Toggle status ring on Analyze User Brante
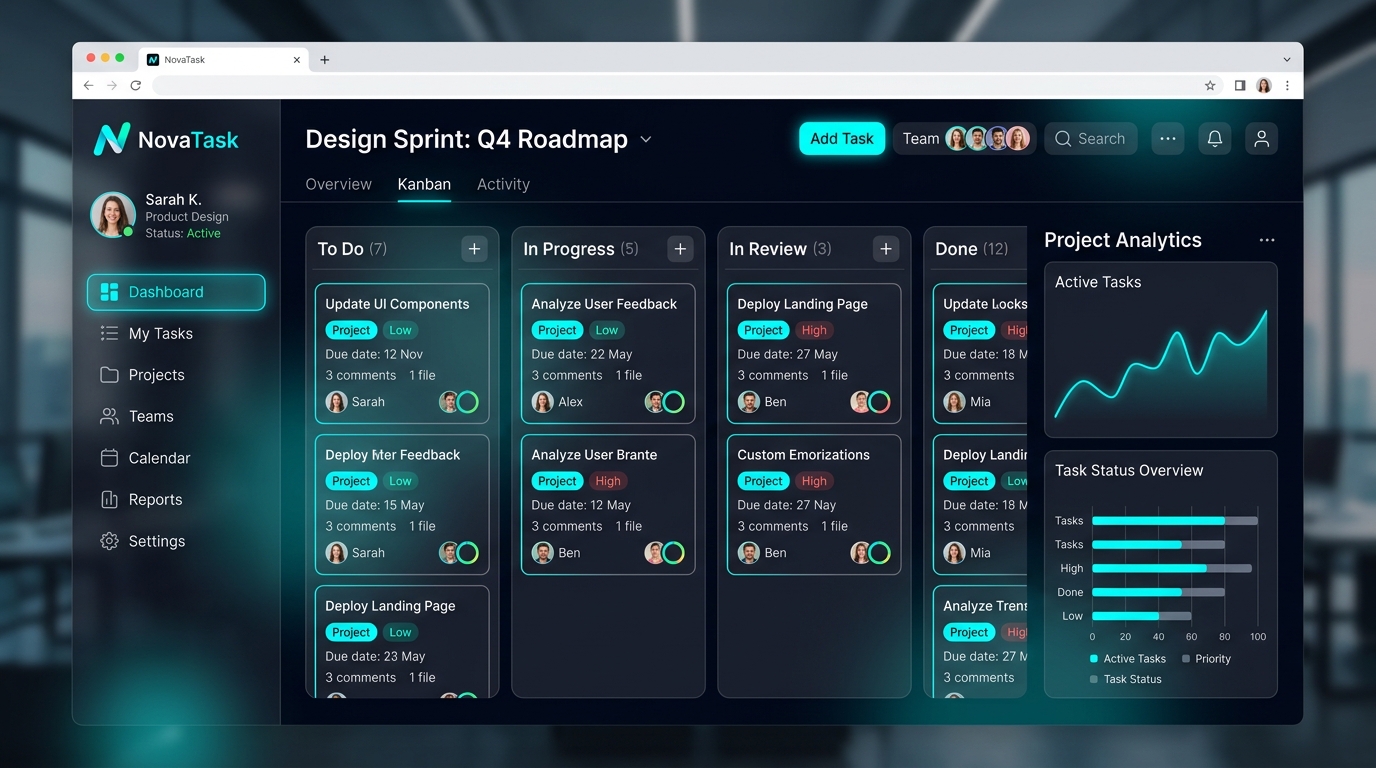This screenshot has width=1376, height=768. tap(673, 553)
